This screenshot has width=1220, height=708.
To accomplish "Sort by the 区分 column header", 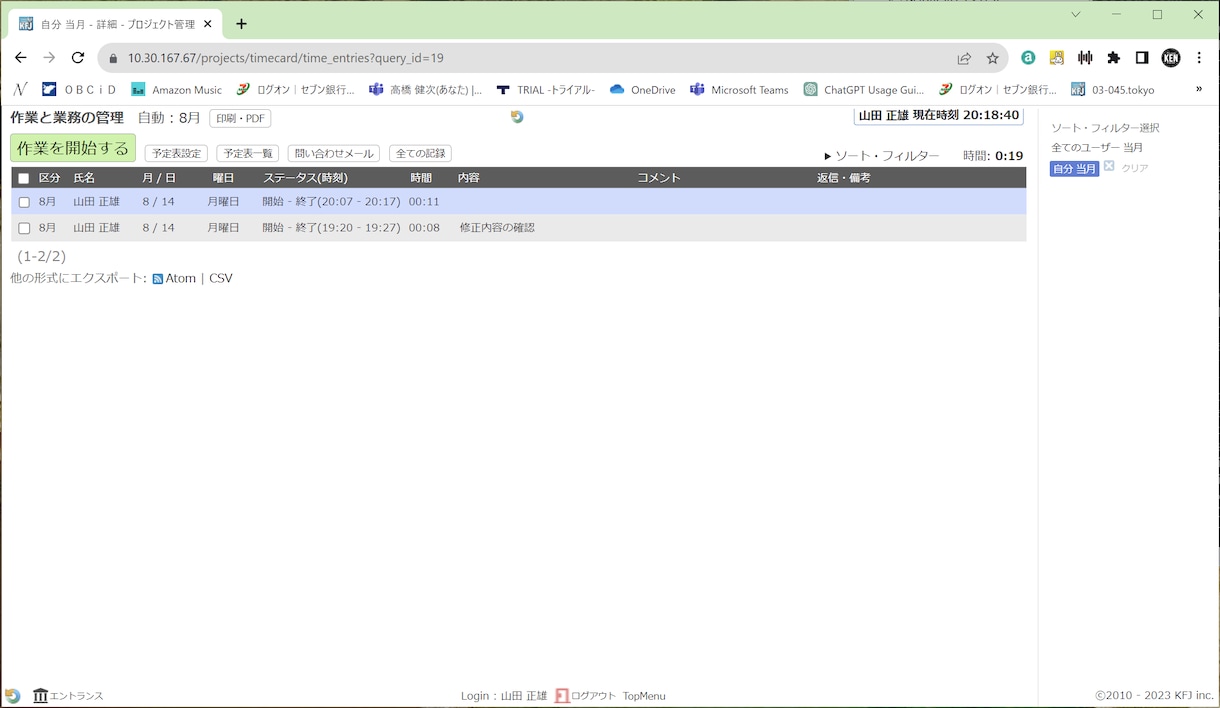I will pyautogui.click(x=49, y=178).
